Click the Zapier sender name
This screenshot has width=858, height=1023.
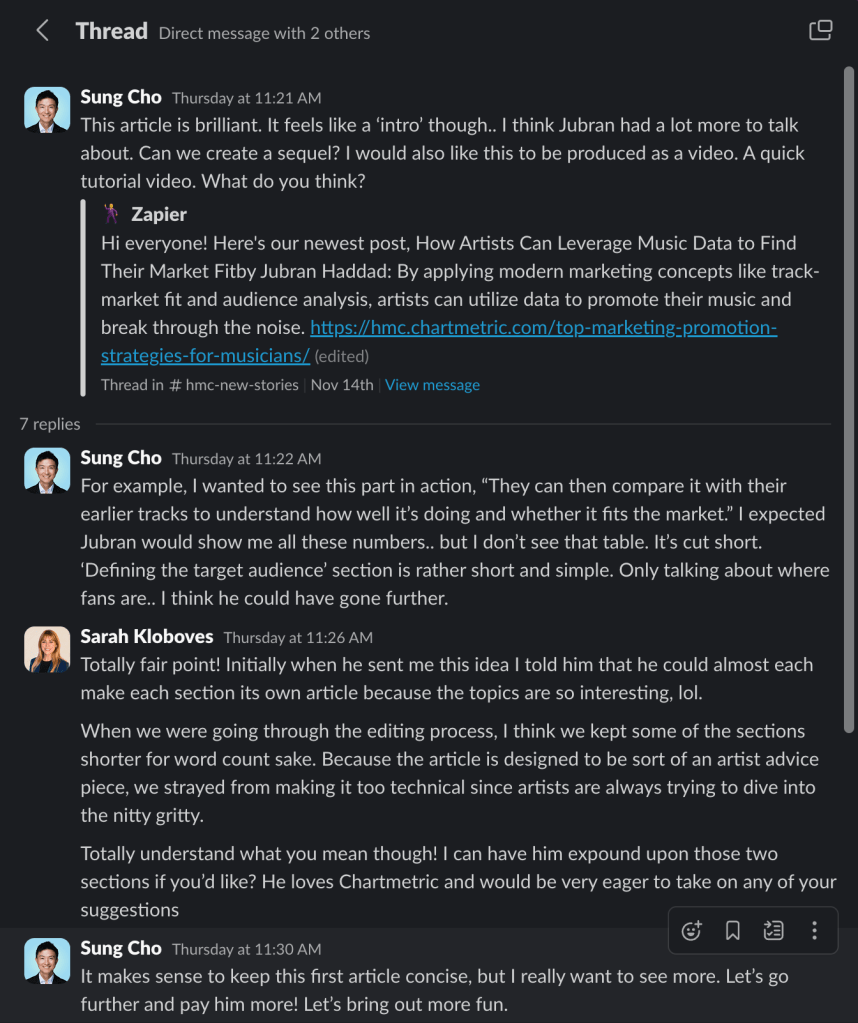point(159,214)
